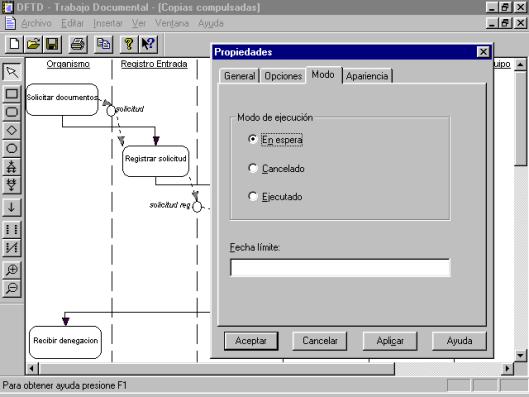Select the Recibir denegacion activity node
Screen dimensions: 529x397
[65, 342]
